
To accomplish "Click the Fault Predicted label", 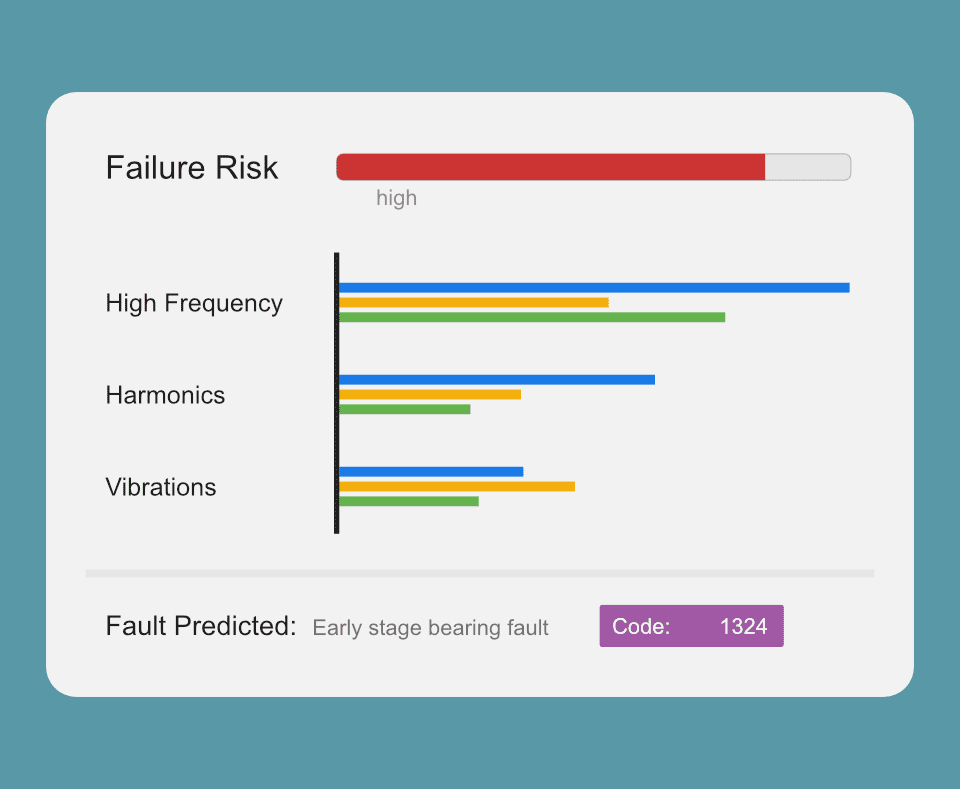I will click(201, 626).
